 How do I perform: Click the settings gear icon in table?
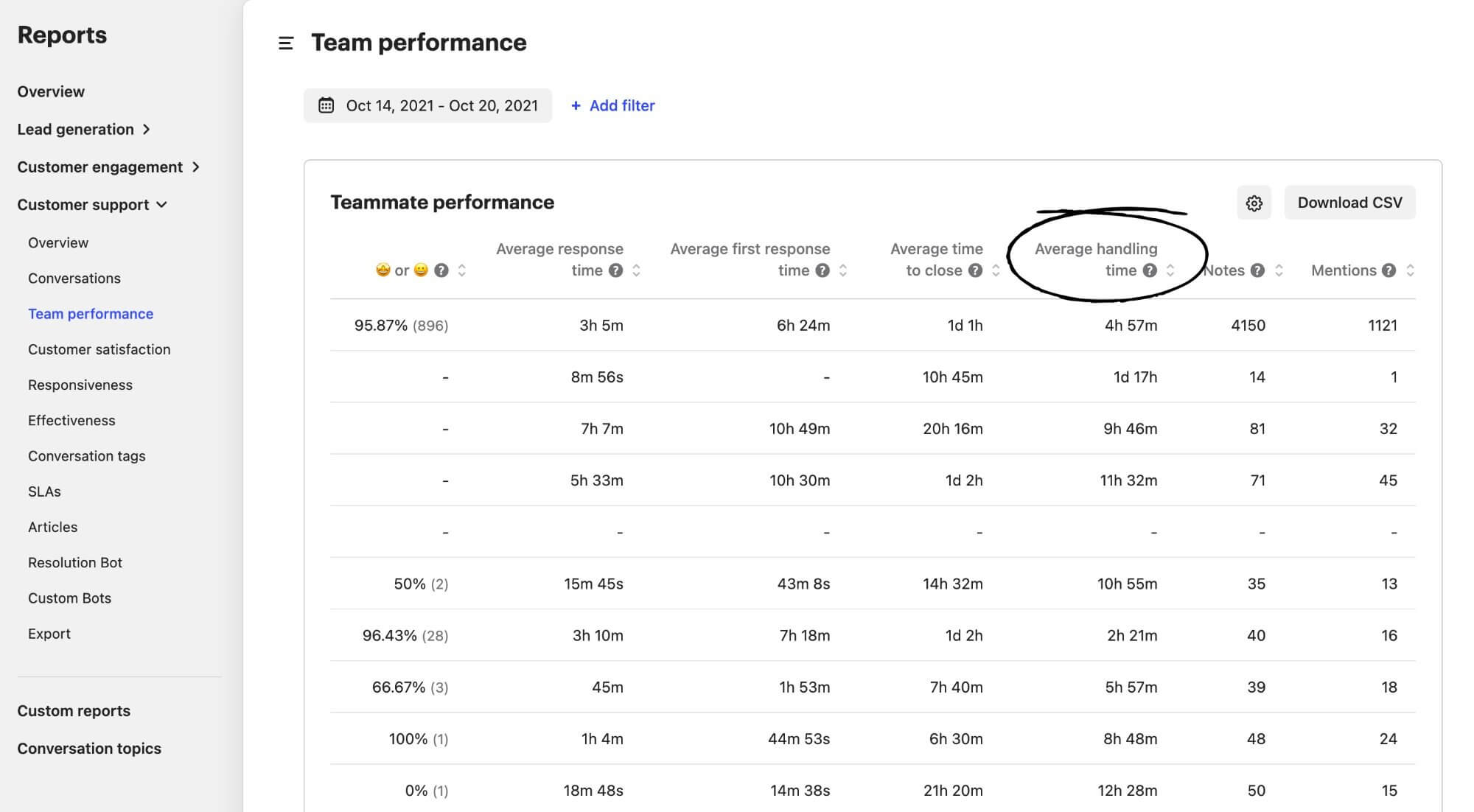pyautogui.click(x=1253, y=203)
